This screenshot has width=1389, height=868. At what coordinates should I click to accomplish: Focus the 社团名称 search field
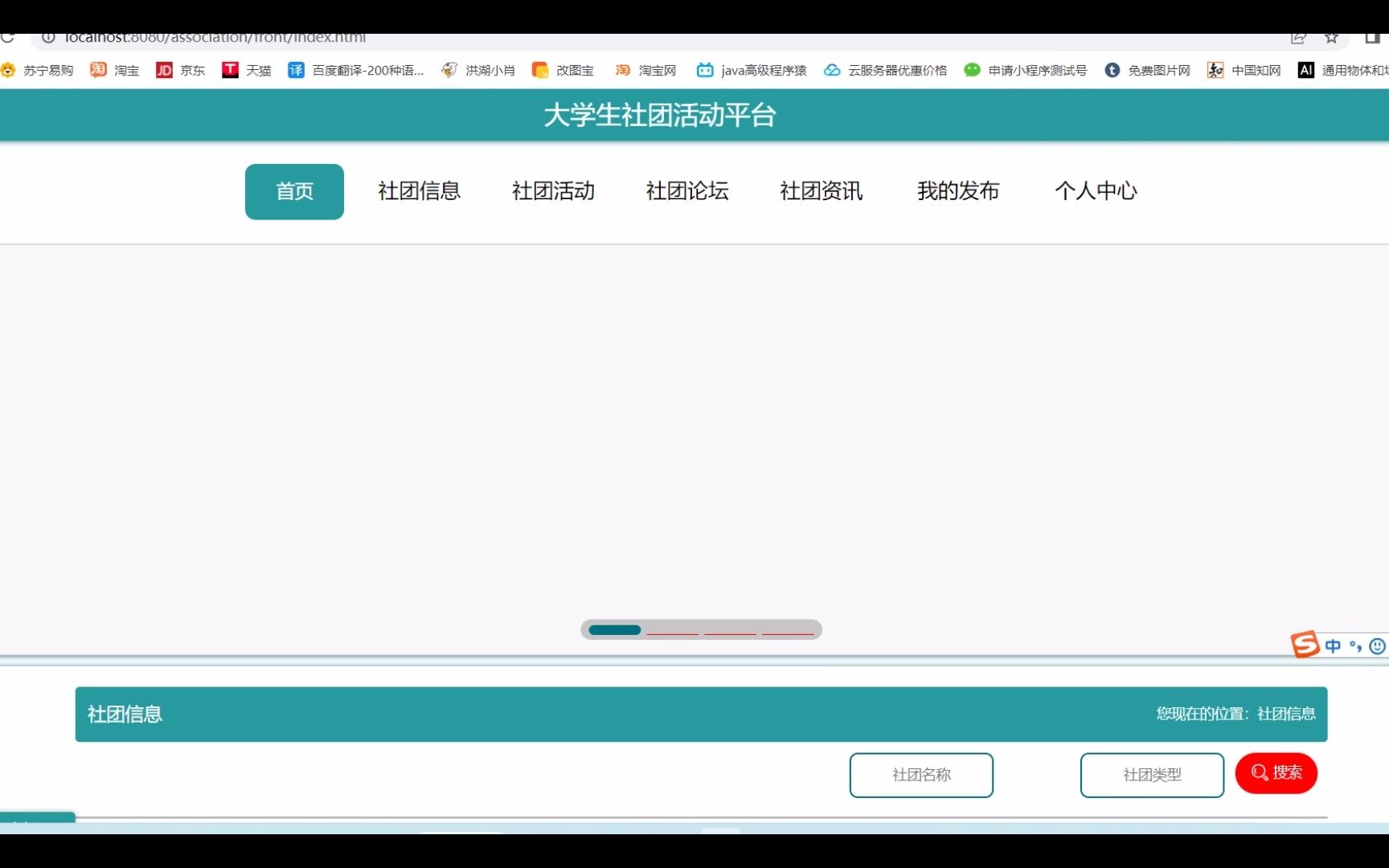coord(921,775)
